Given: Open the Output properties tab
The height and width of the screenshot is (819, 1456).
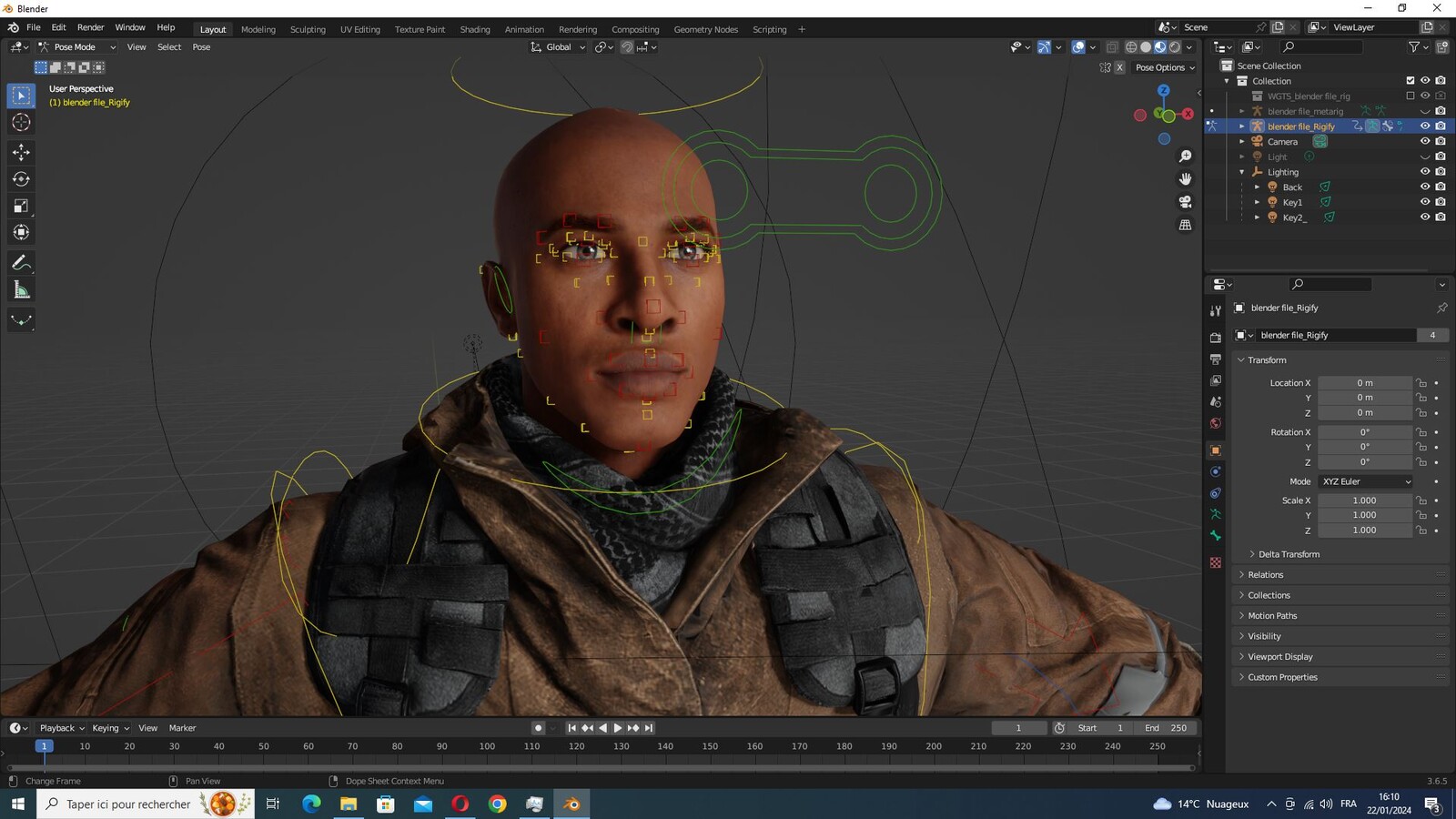Looking at the screenshot, I should (x=1216, y=359).
